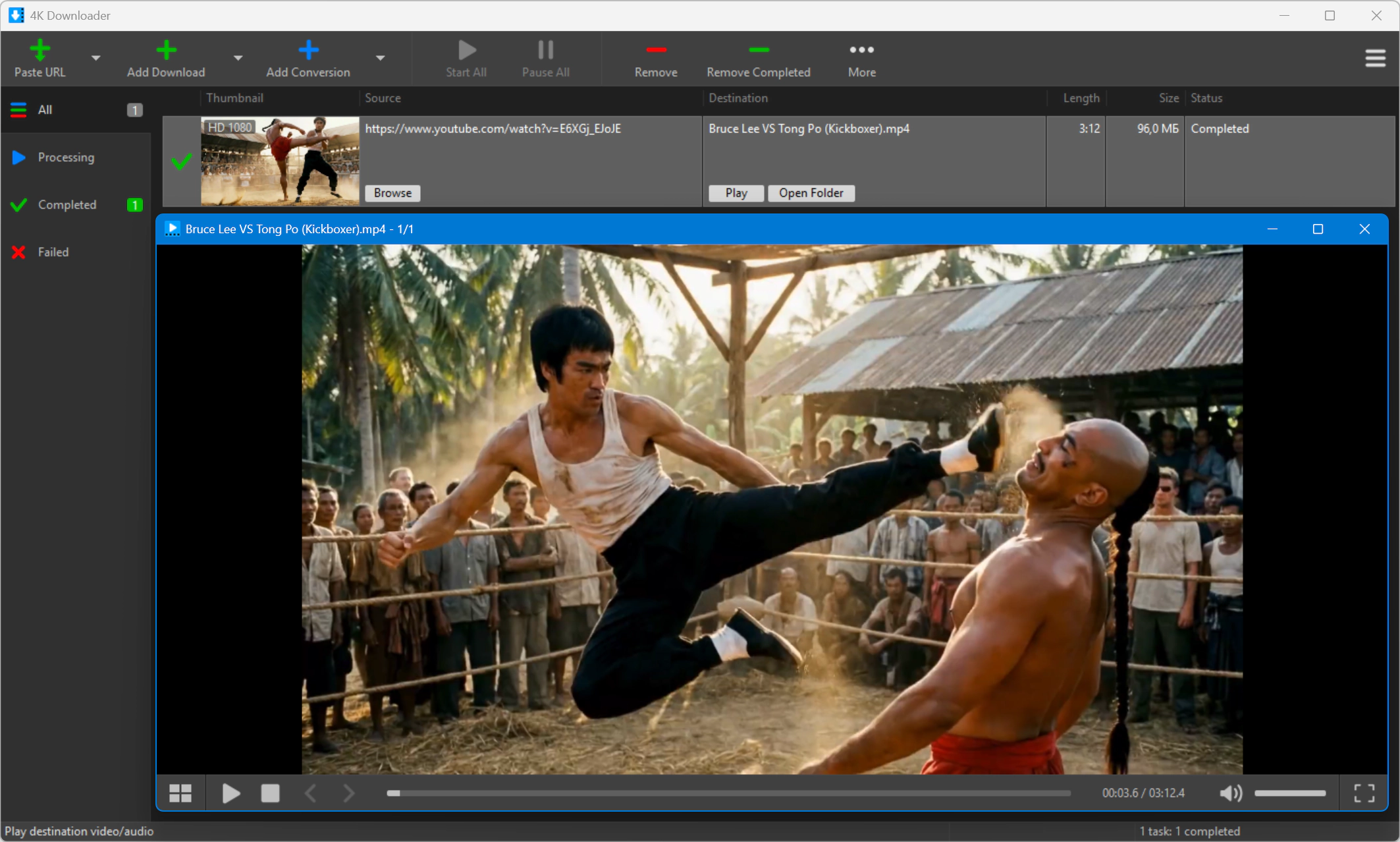Click the playlist grid icon in player
This screenshot has width=1400, height=842.
tap(180, 793)
